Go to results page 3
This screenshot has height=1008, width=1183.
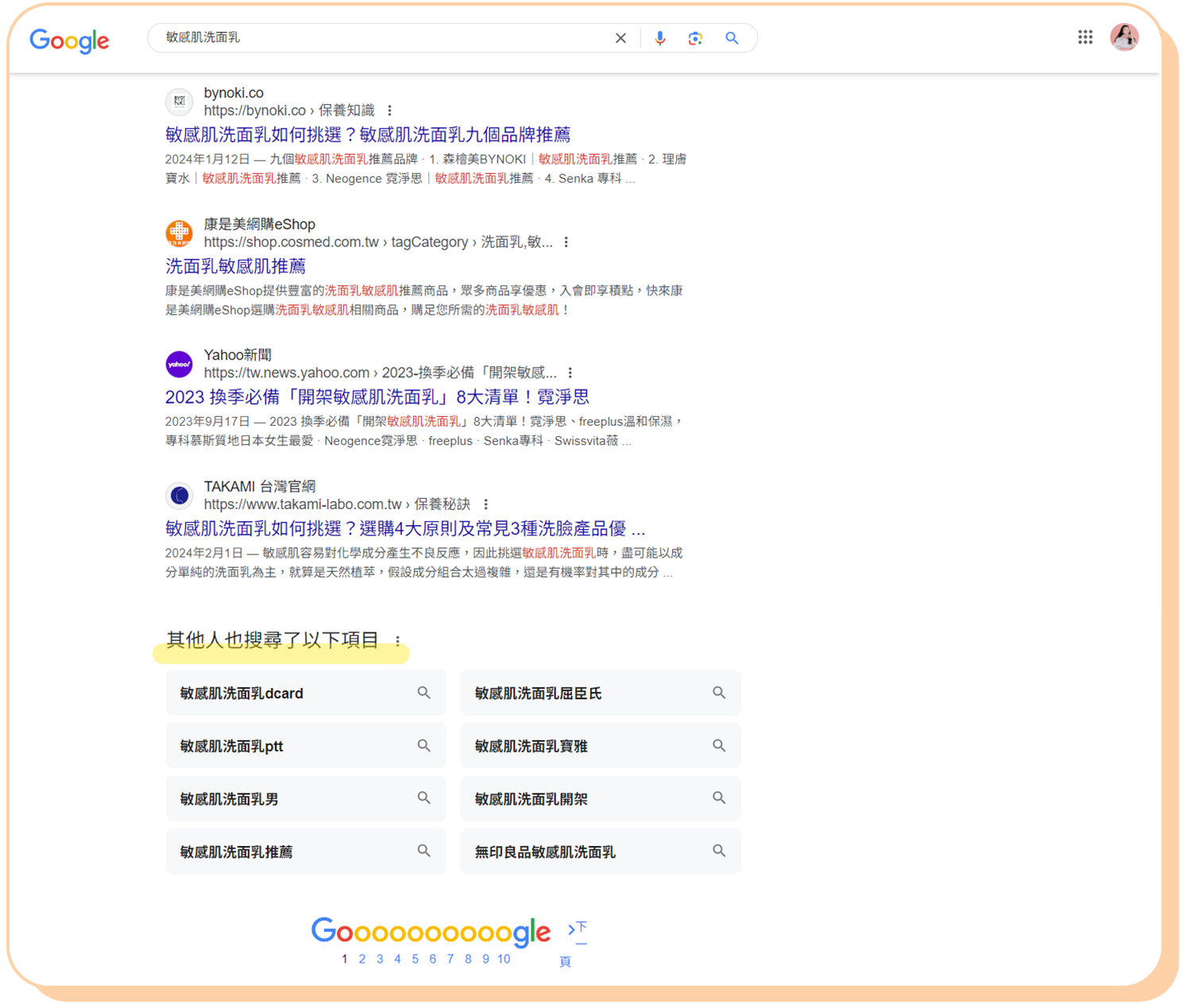(x=380, y=959)
